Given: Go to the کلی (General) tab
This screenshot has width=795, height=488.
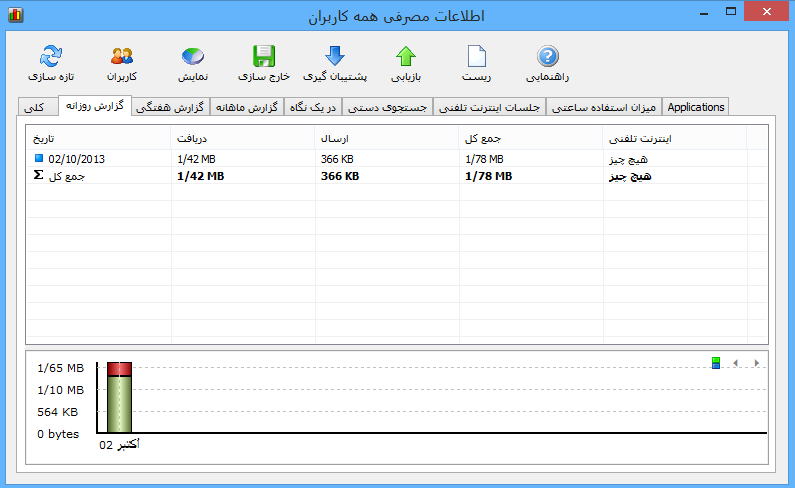Looking at the screenshot, I should (x=38, y=107).
